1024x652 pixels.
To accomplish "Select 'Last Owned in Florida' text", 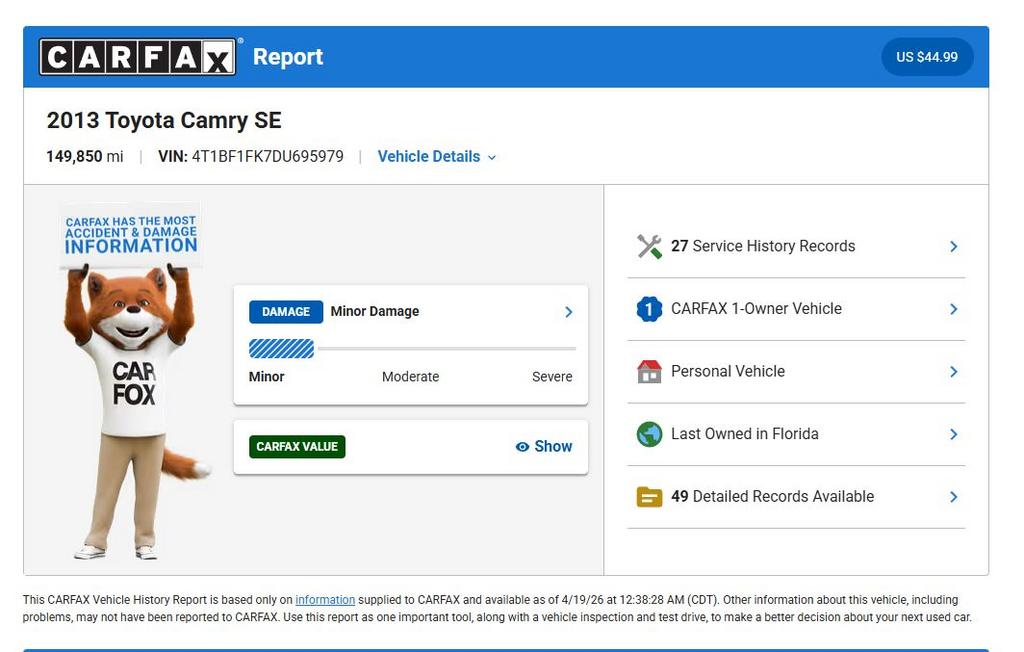I will tap(744, 434).
